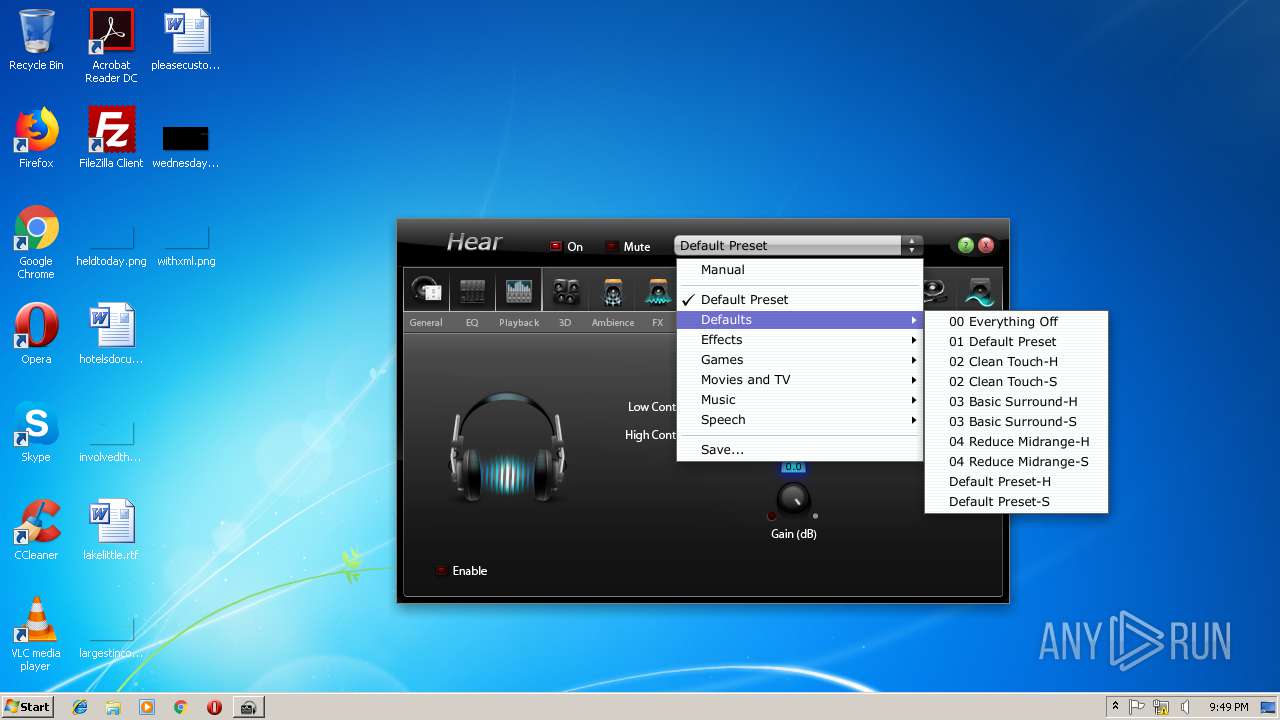Click the Gain (dB) knob
The height and width of the screenshot is (720, 1280).
[x=793, y=499]
